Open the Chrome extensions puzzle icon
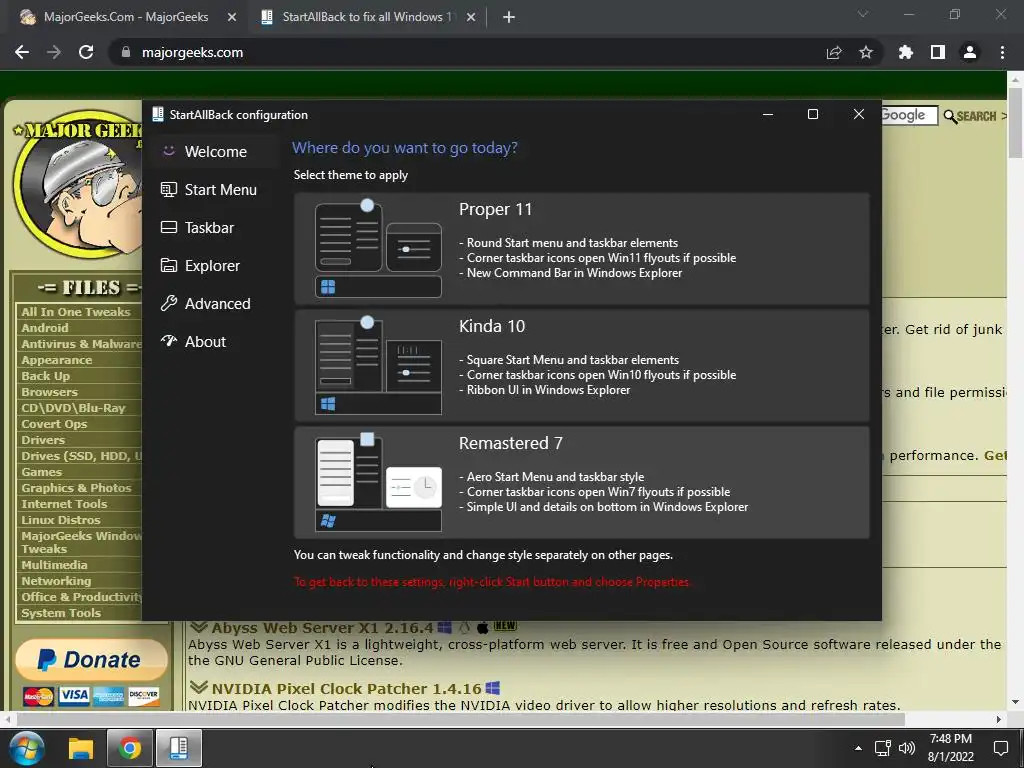This screenshot has height=768, width=1024. [906, 52]
